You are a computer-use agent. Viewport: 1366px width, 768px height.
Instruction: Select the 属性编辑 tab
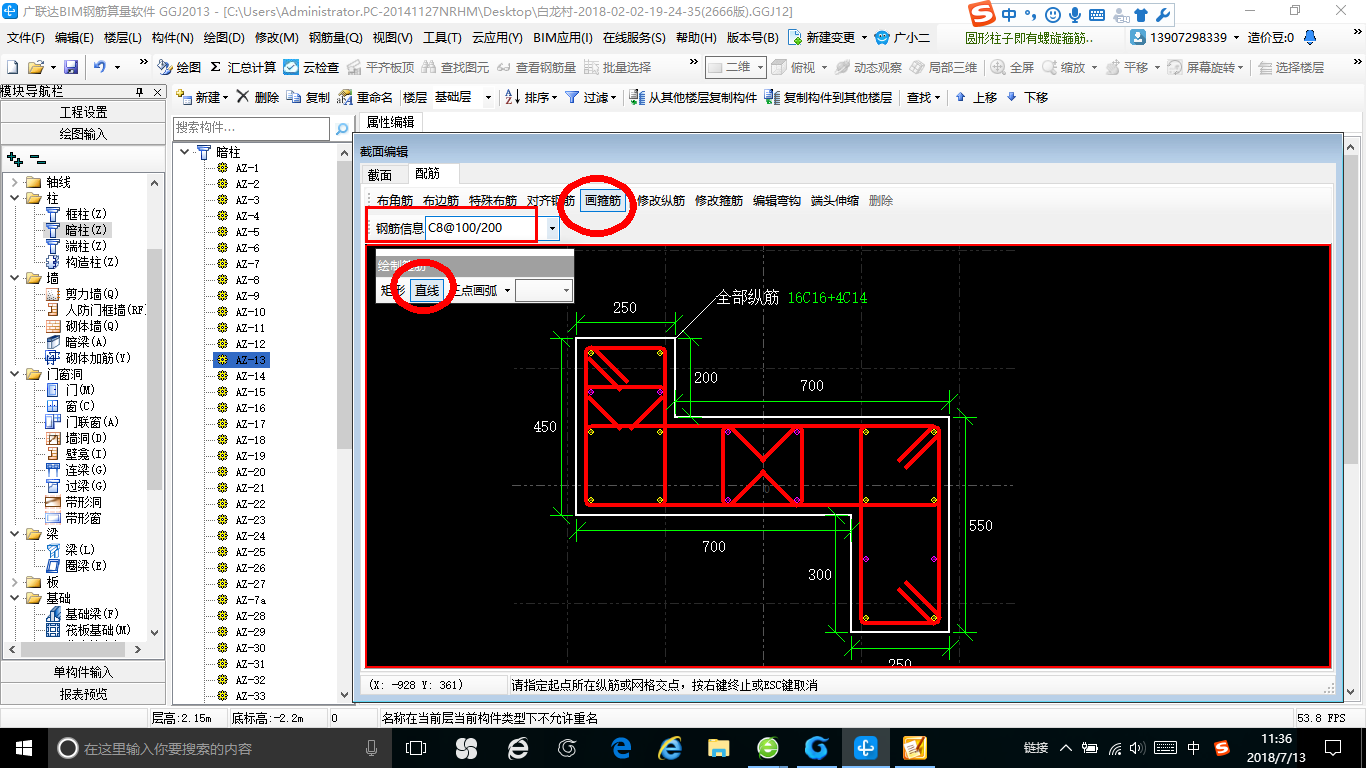click(390, 122)
